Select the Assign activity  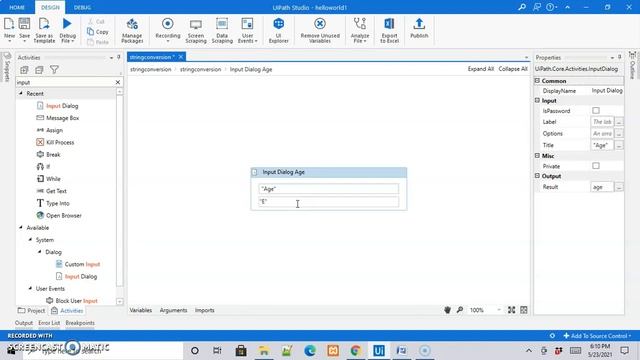click(x=54, y=130)
